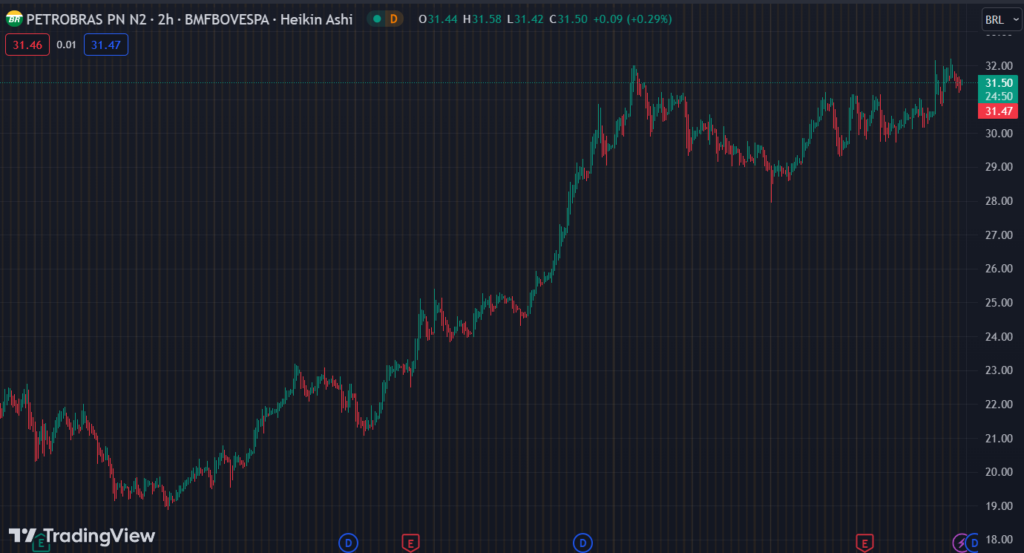Select the open value O31.44

pos(438,20)
